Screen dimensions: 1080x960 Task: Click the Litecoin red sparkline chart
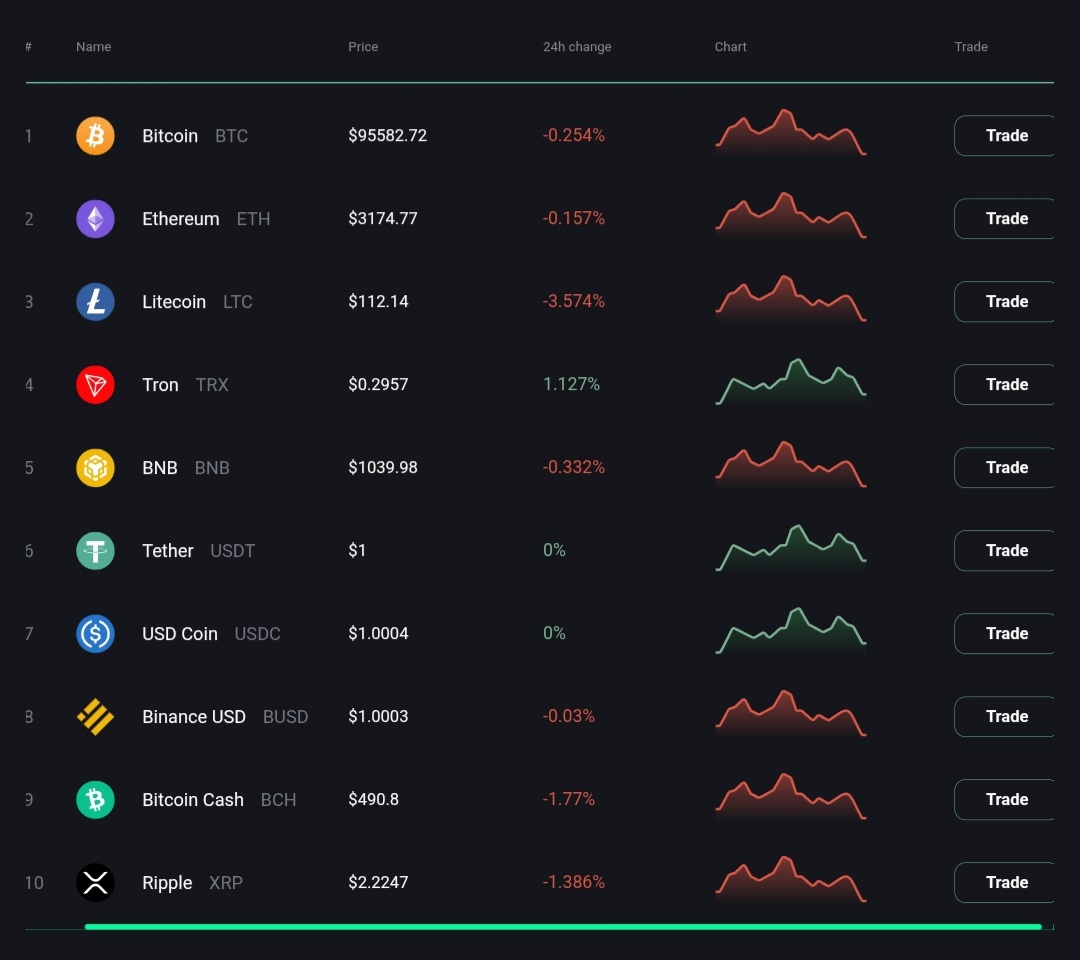point(791,299)
